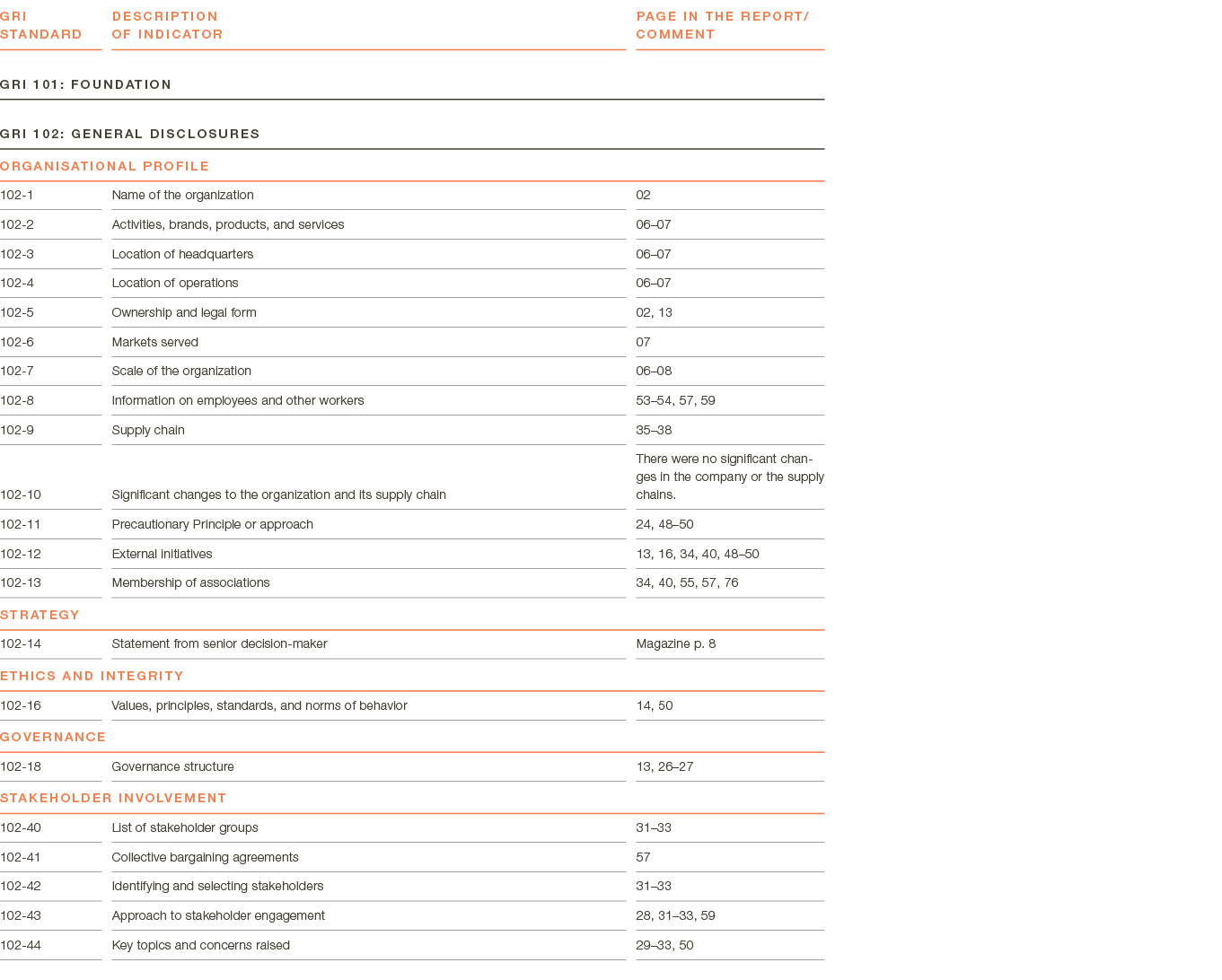Click 'Identifying and selecting stakeholders' text
Image resolution: width=1222 pixels, height=980 pixels.
217,886
